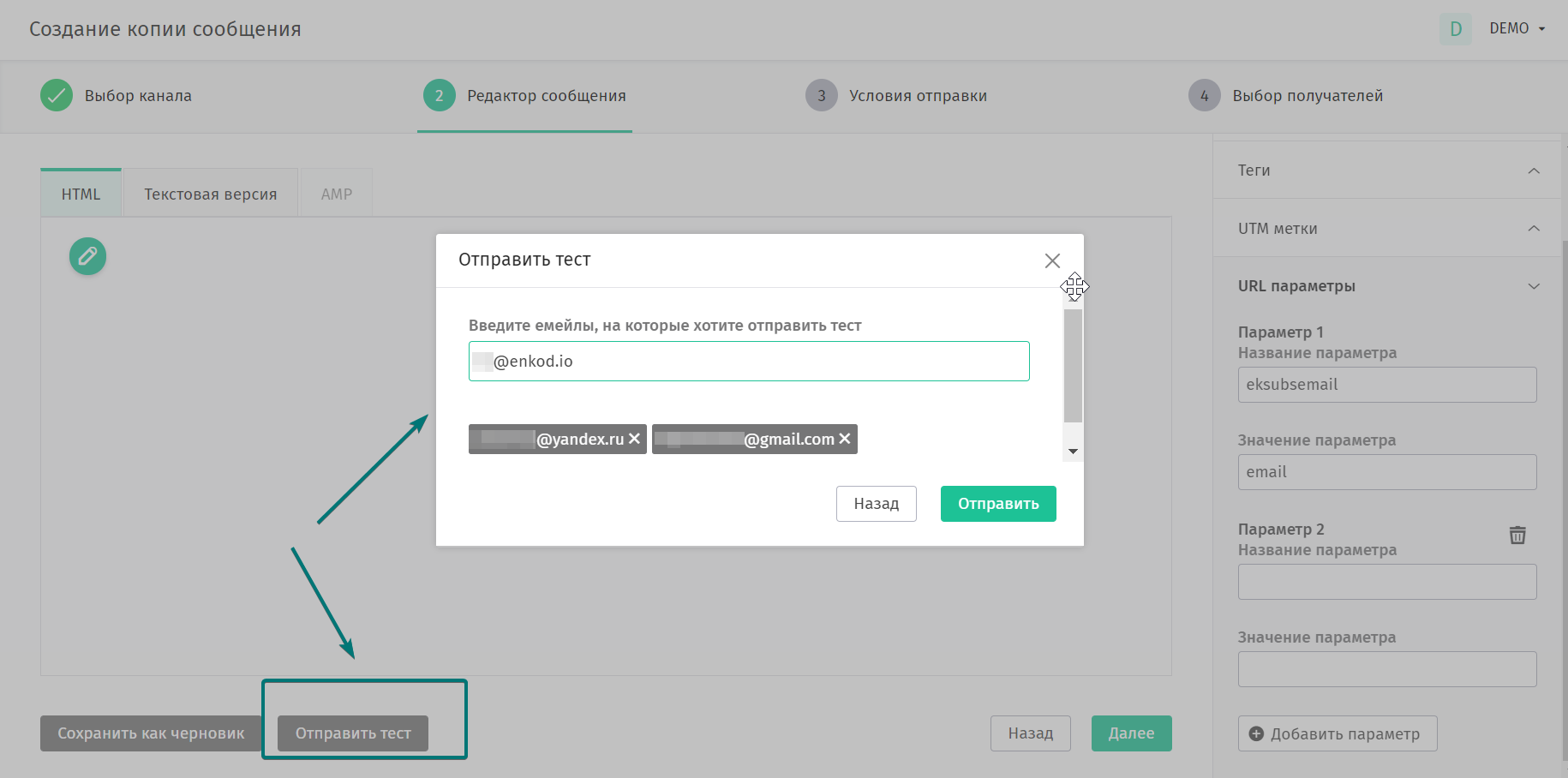Click the Параметр 1 label

(1281, 332)
